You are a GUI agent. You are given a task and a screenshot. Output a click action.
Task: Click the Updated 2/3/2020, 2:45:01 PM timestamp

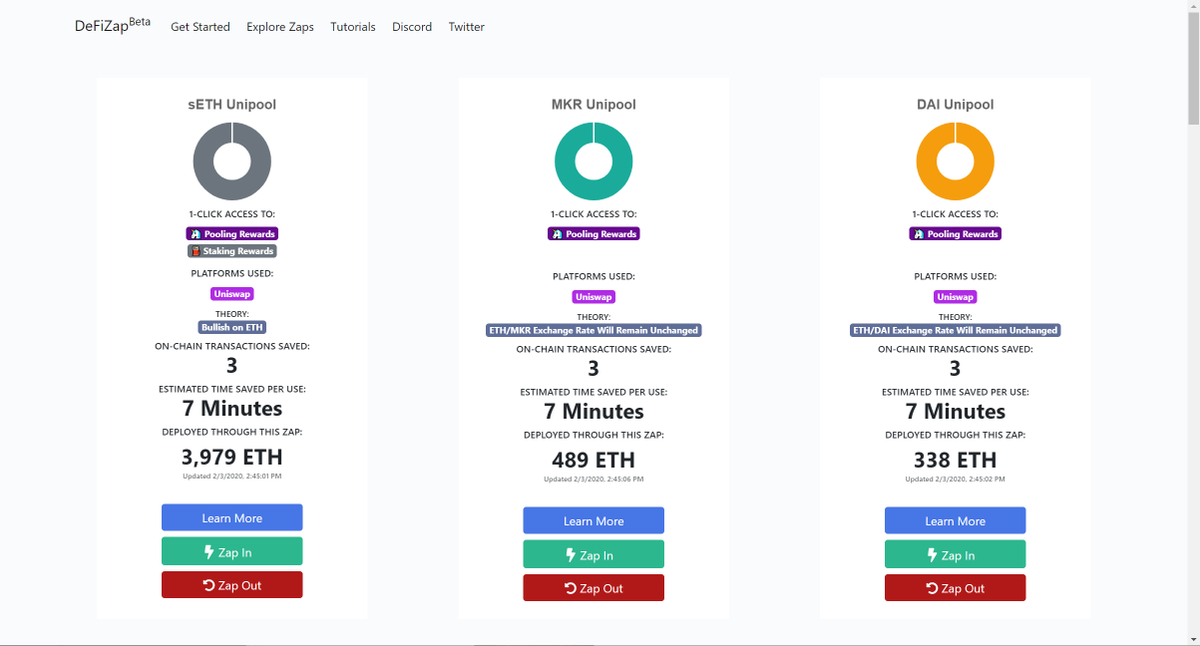click(232, 476)
